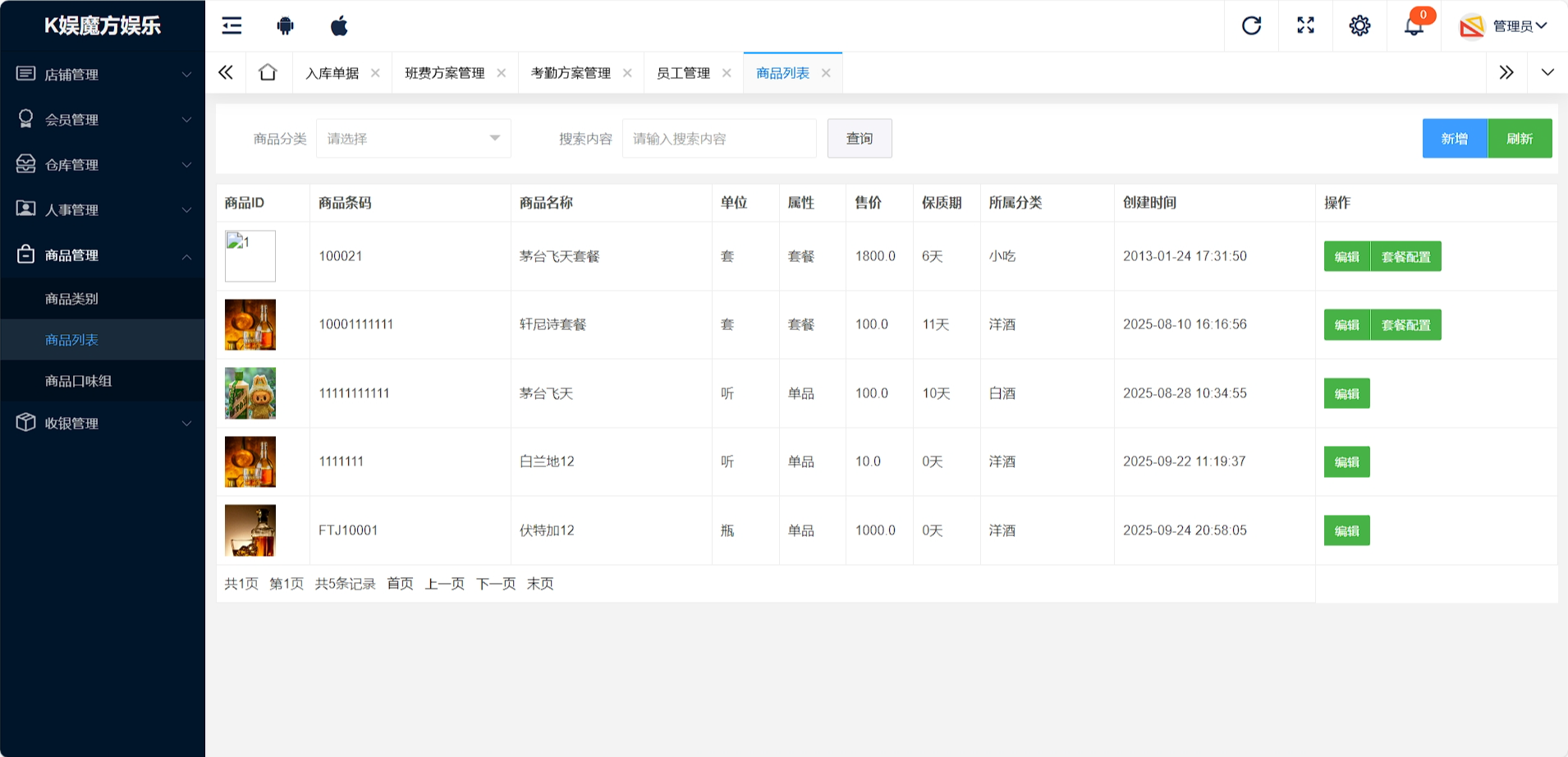The height and width of the screenshot is (757, 1568).
Task: Close the 入库单据 tab
Action: click(x=375, y=73)
